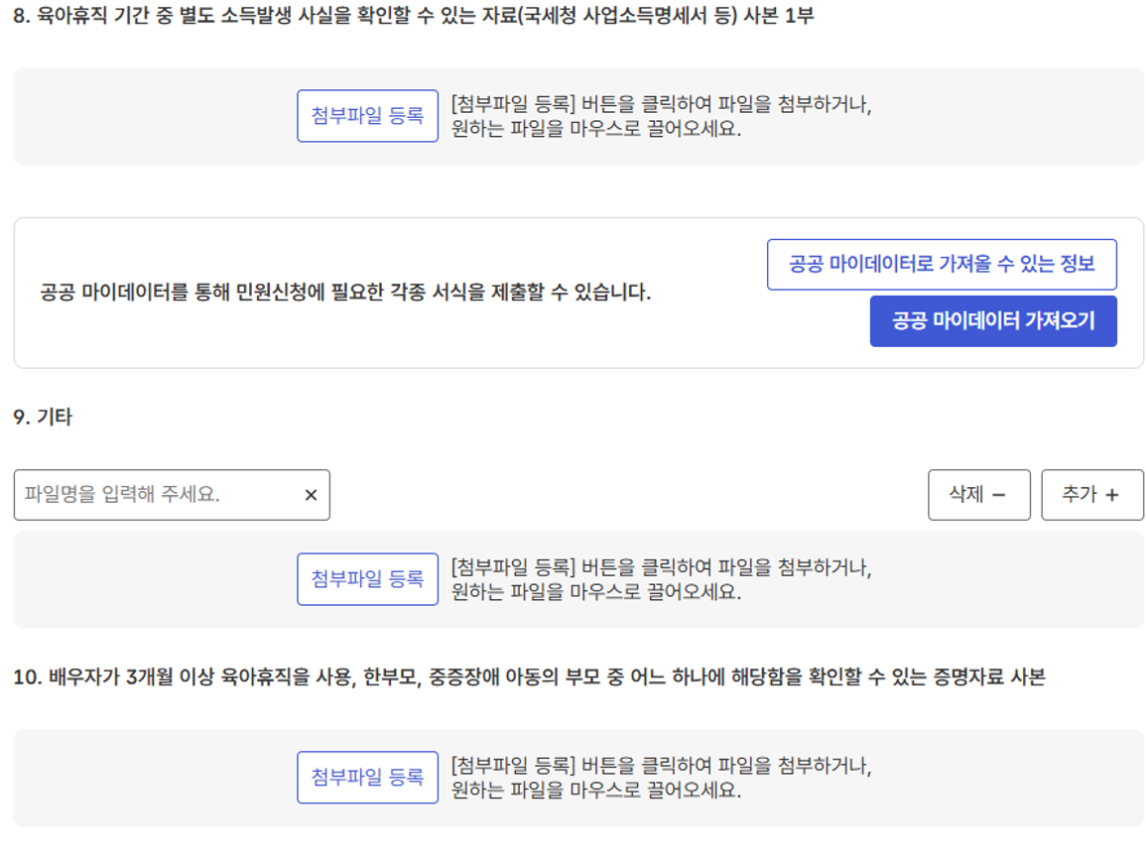Click 첨부파일 등록 button under item 8
Image resolution: width=1146 pixels, height=851 pixels.
point(368,116)
